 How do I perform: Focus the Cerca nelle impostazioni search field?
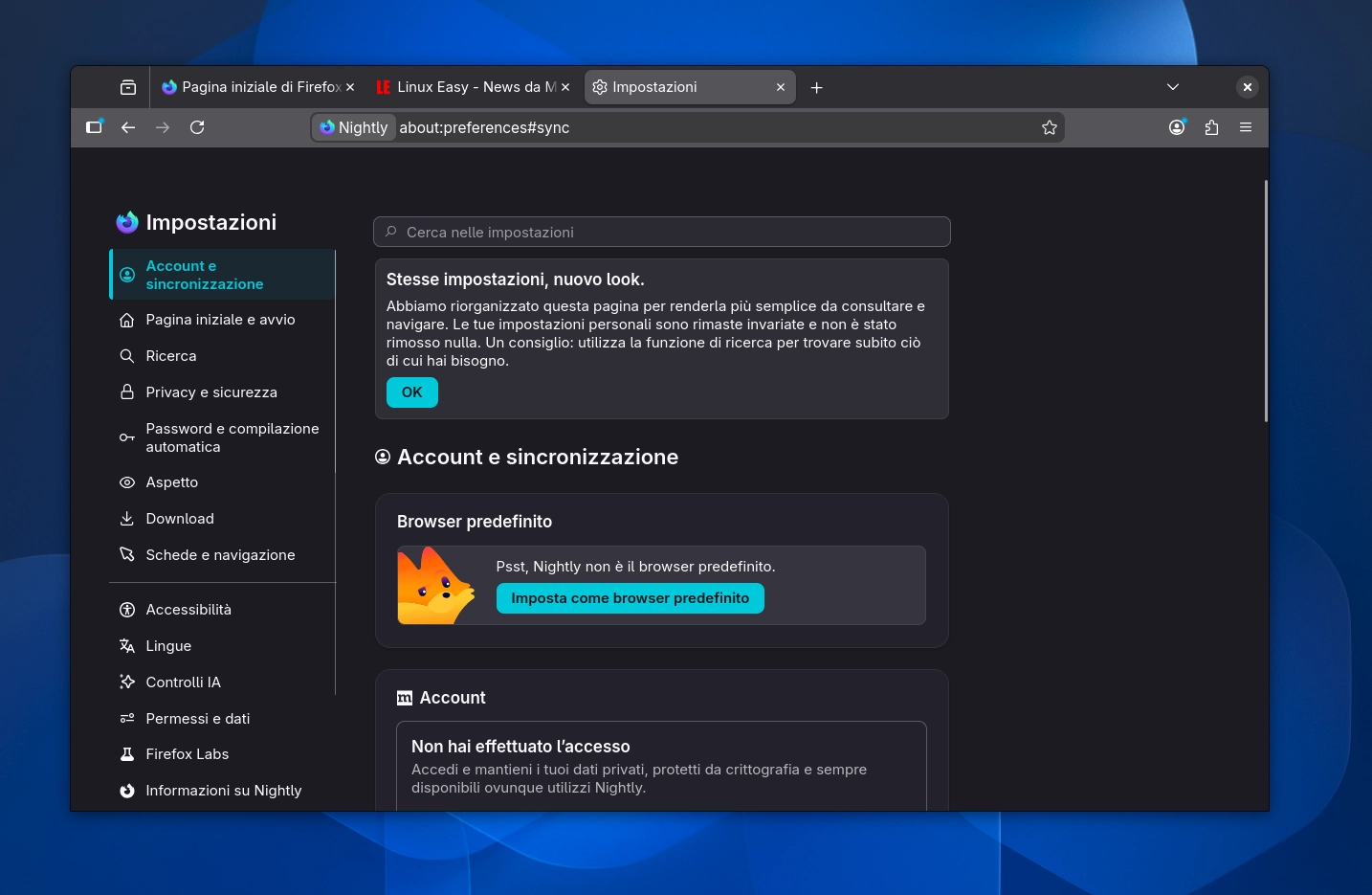(x=662, y=232)
